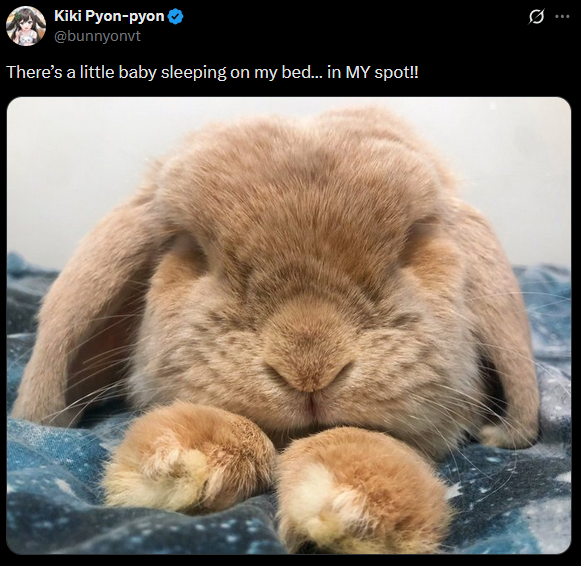Open the three-dot More options menu
Screen dimensions: 581x566
(562, 16)
